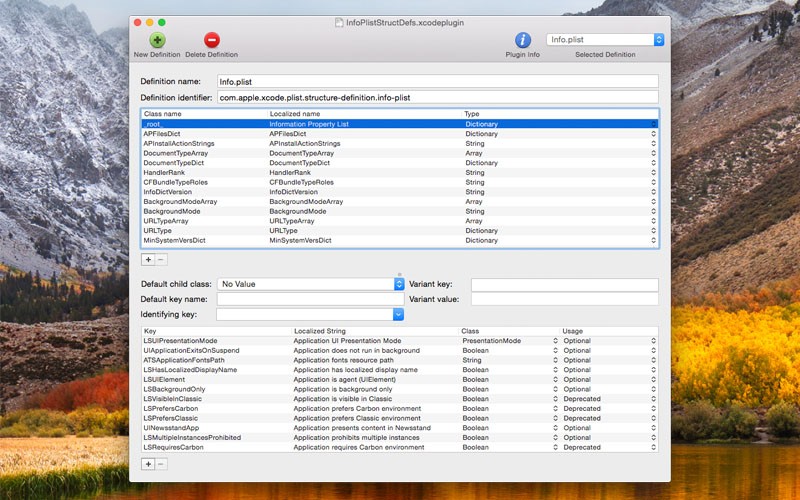Click the Variant value field
The height and width of the screenshot is (500, 800).
point(565,299)
